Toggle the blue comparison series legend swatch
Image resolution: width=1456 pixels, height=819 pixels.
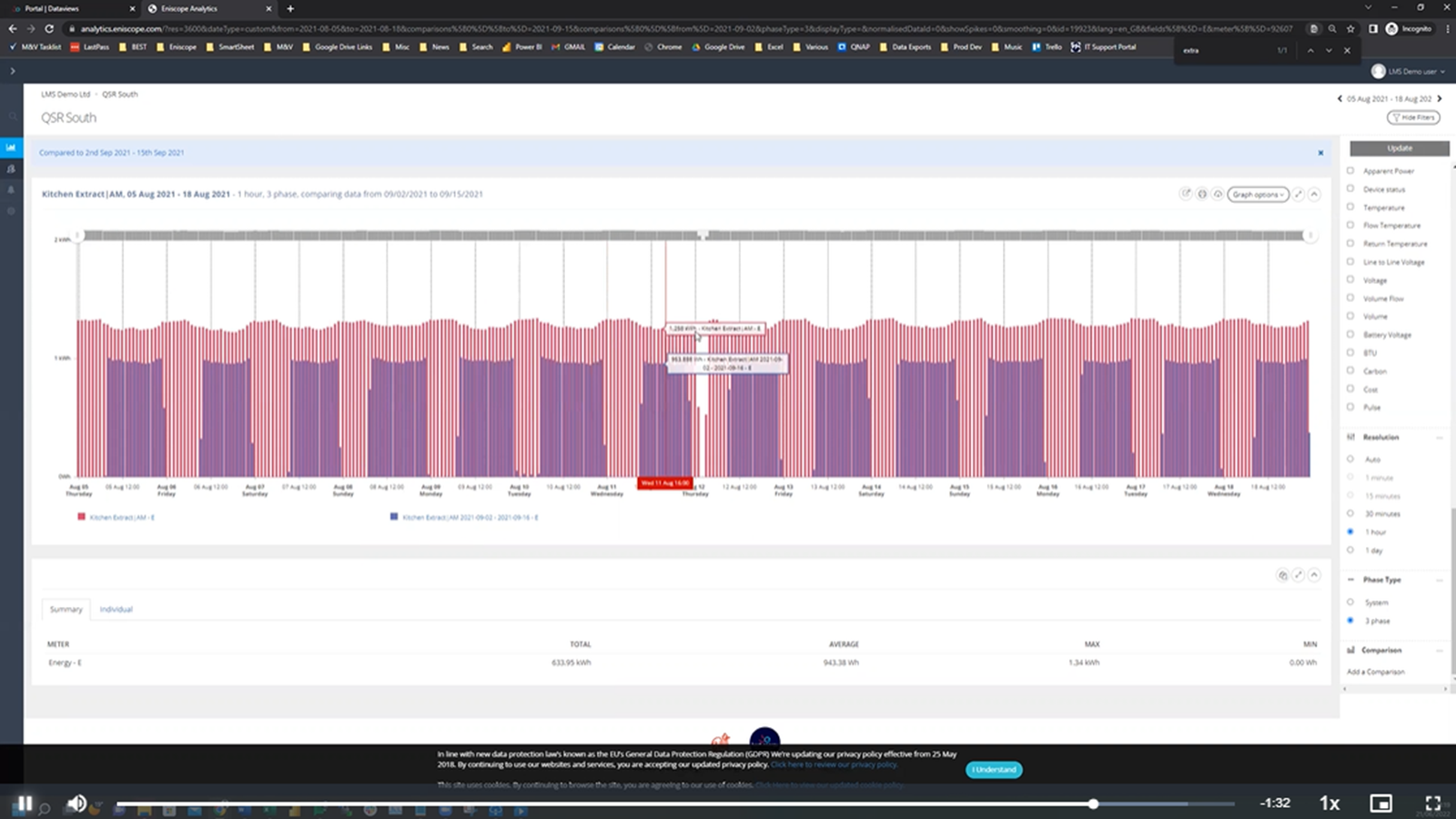tap(394, 516)
